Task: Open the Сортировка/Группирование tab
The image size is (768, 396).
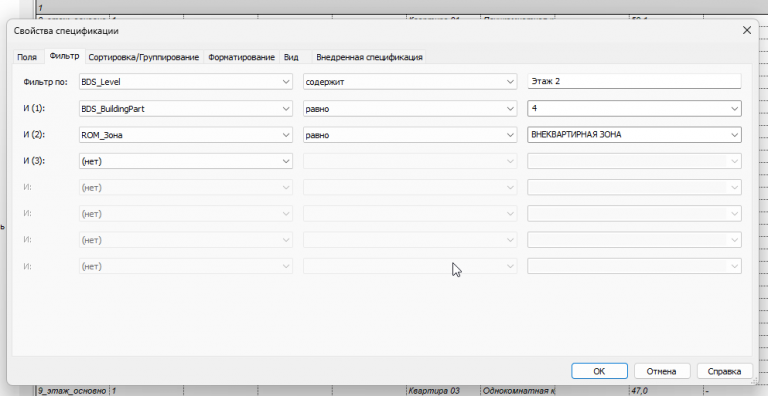Action: [x=144, y=57]
